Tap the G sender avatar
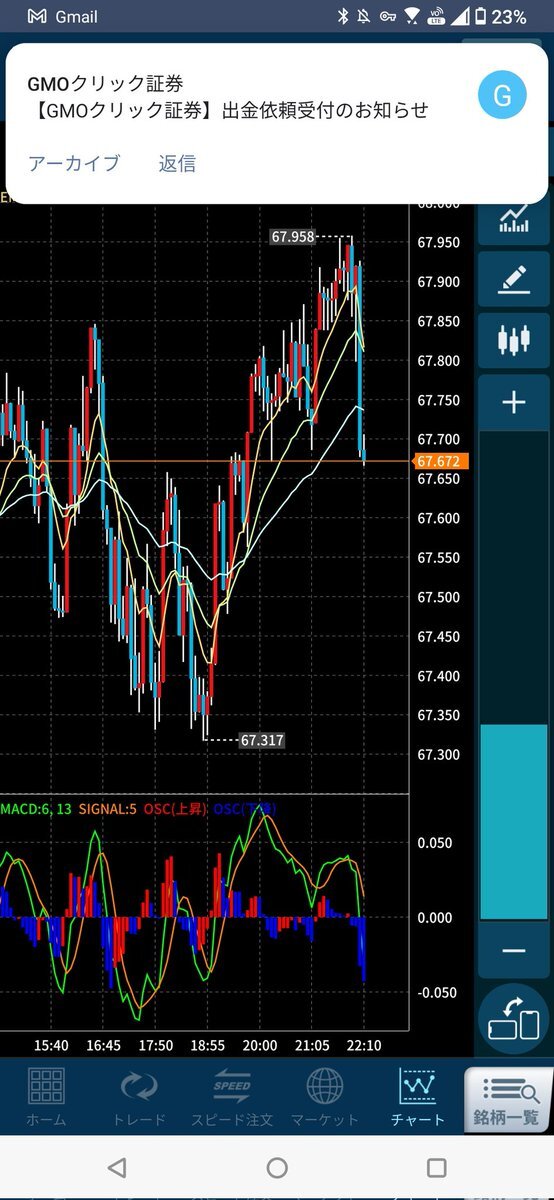Screen dimensions: 554x1200 pos(503,96)
